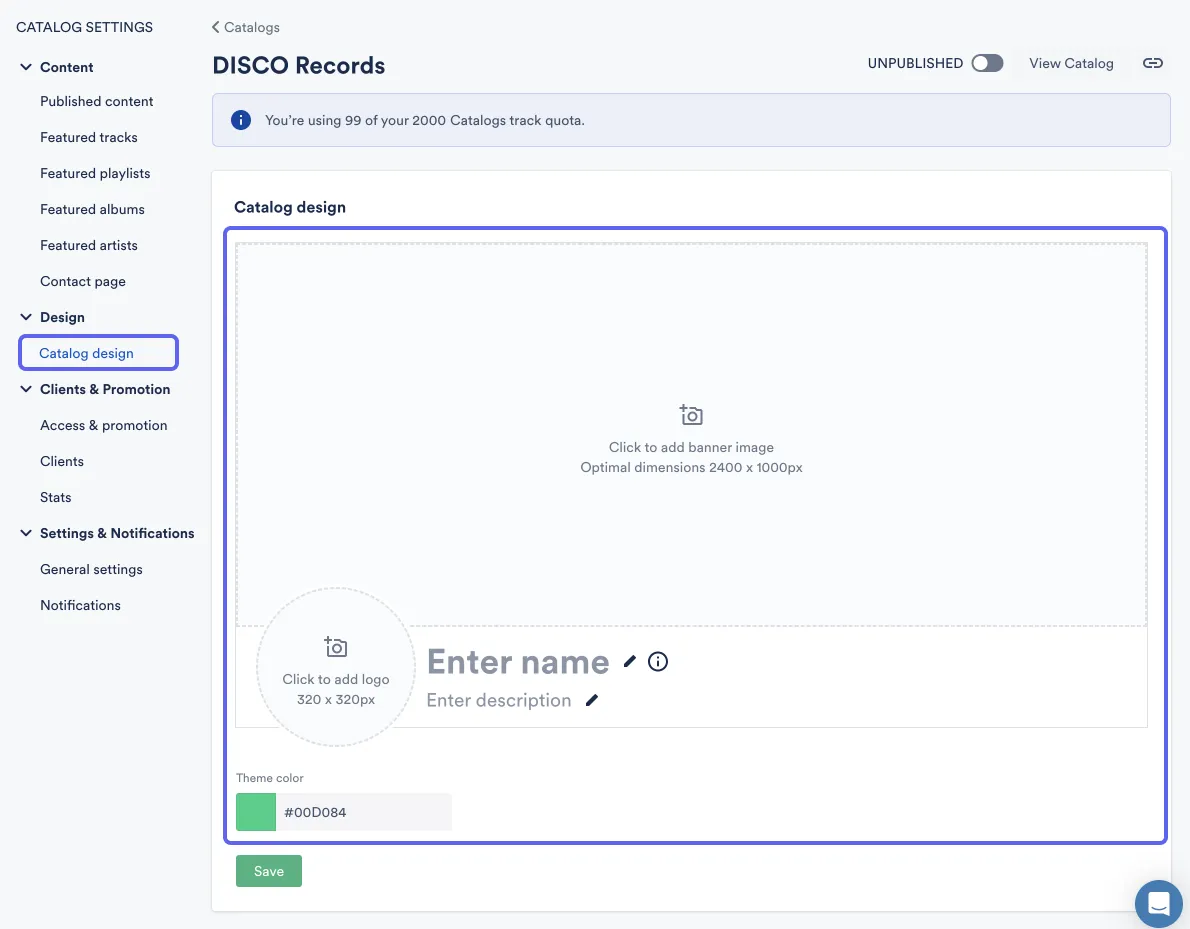Click the info icon in the quota banner
The width and height of the screenshot is (1190, 929).
point(240,119)
